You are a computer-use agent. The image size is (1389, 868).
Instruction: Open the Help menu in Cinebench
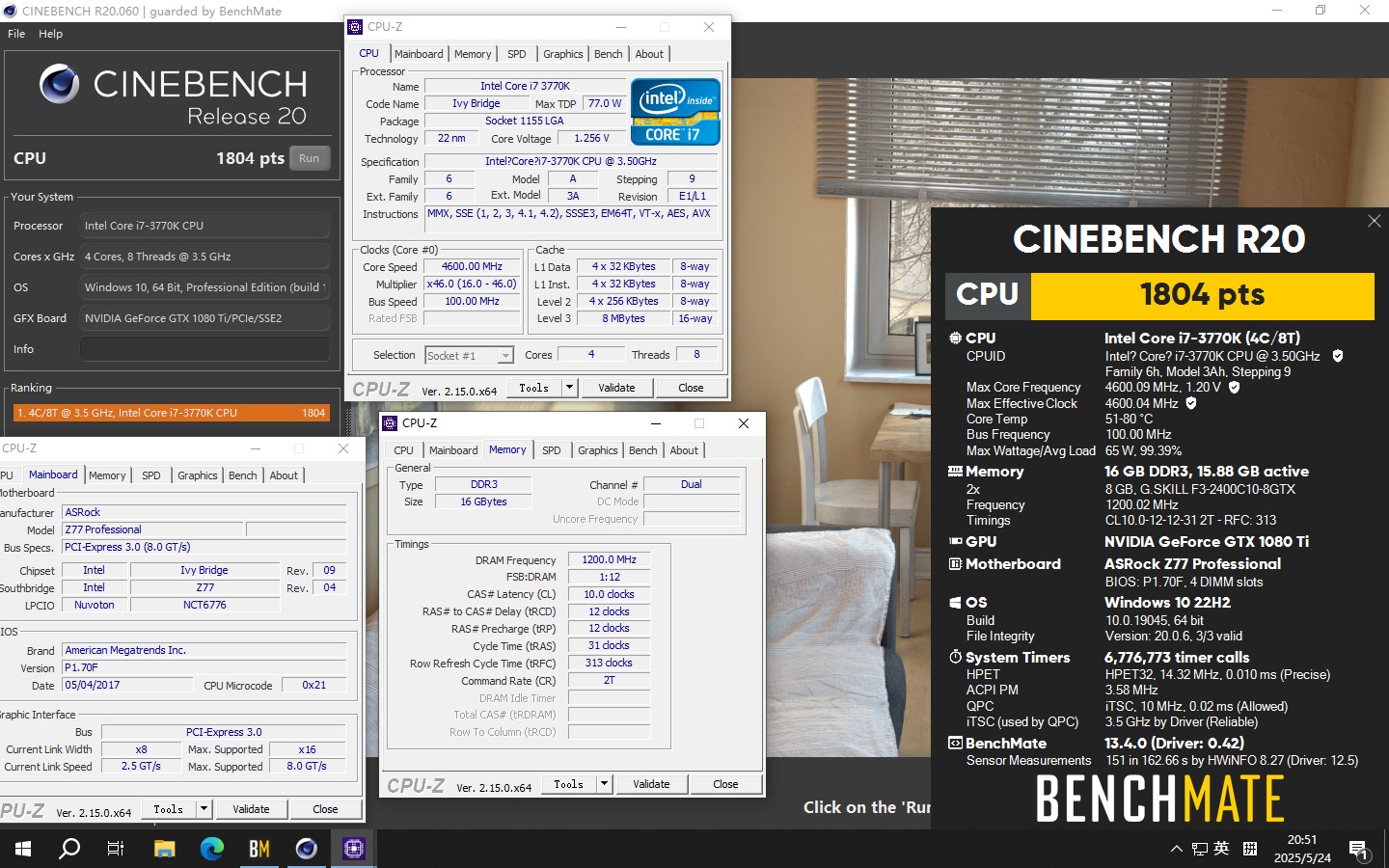click(x=50, y=34)
